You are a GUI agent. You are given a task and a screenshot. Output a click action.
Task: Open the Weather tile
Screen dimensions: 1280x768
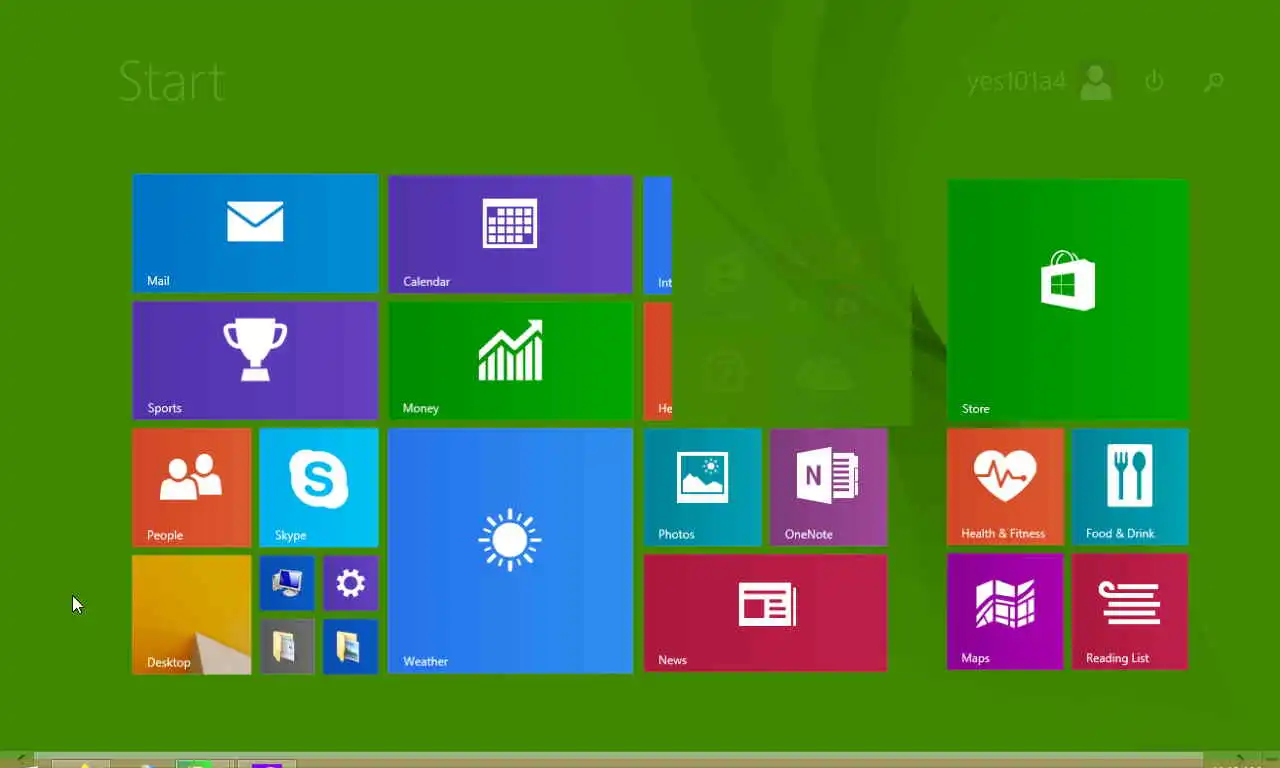(510, 551)
